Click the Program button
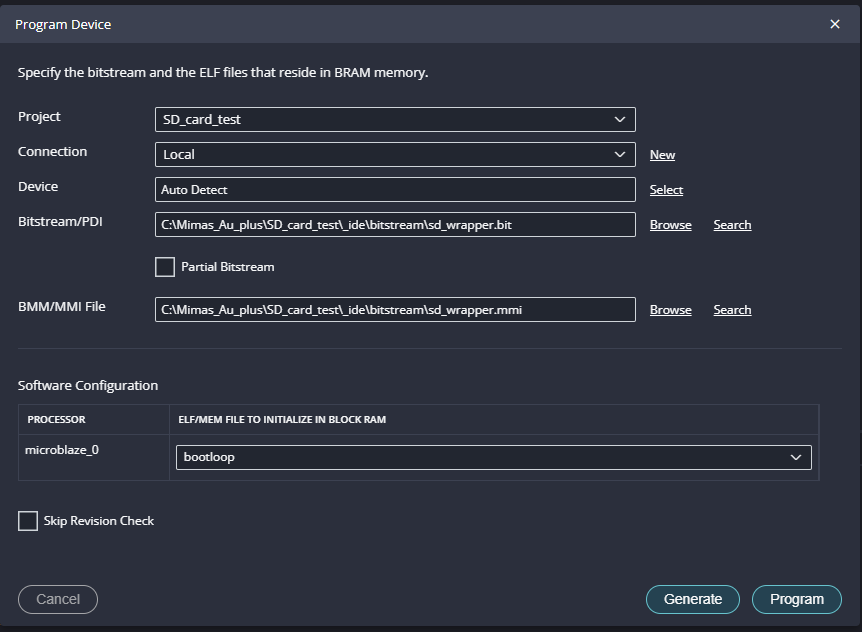Viewport: 862px width, 632px height. pyautogui.click(x=797, y=599)
